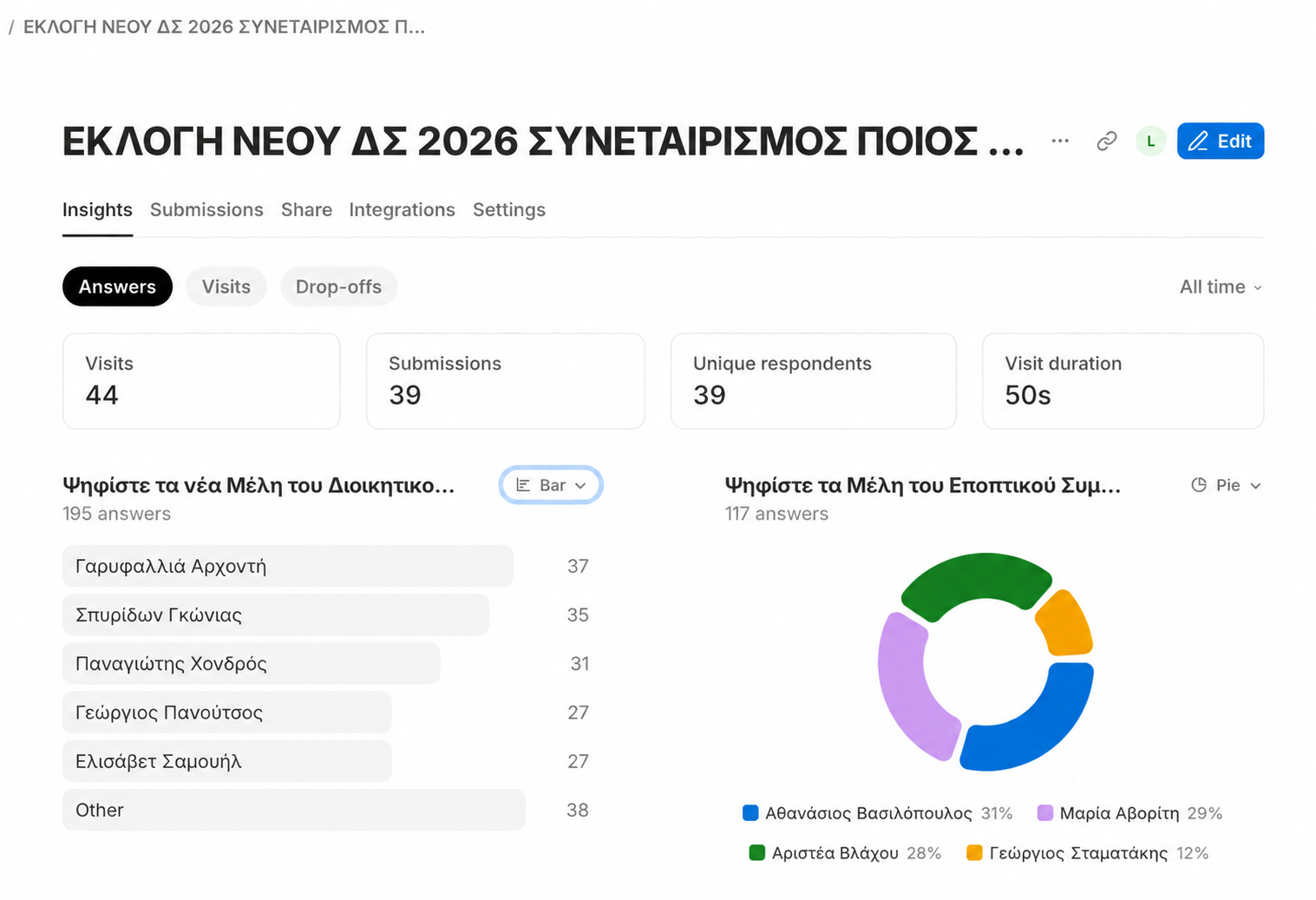Open the three-dot more options menu
This screenshot has height=900, width=1316.
click(1060, 141)
